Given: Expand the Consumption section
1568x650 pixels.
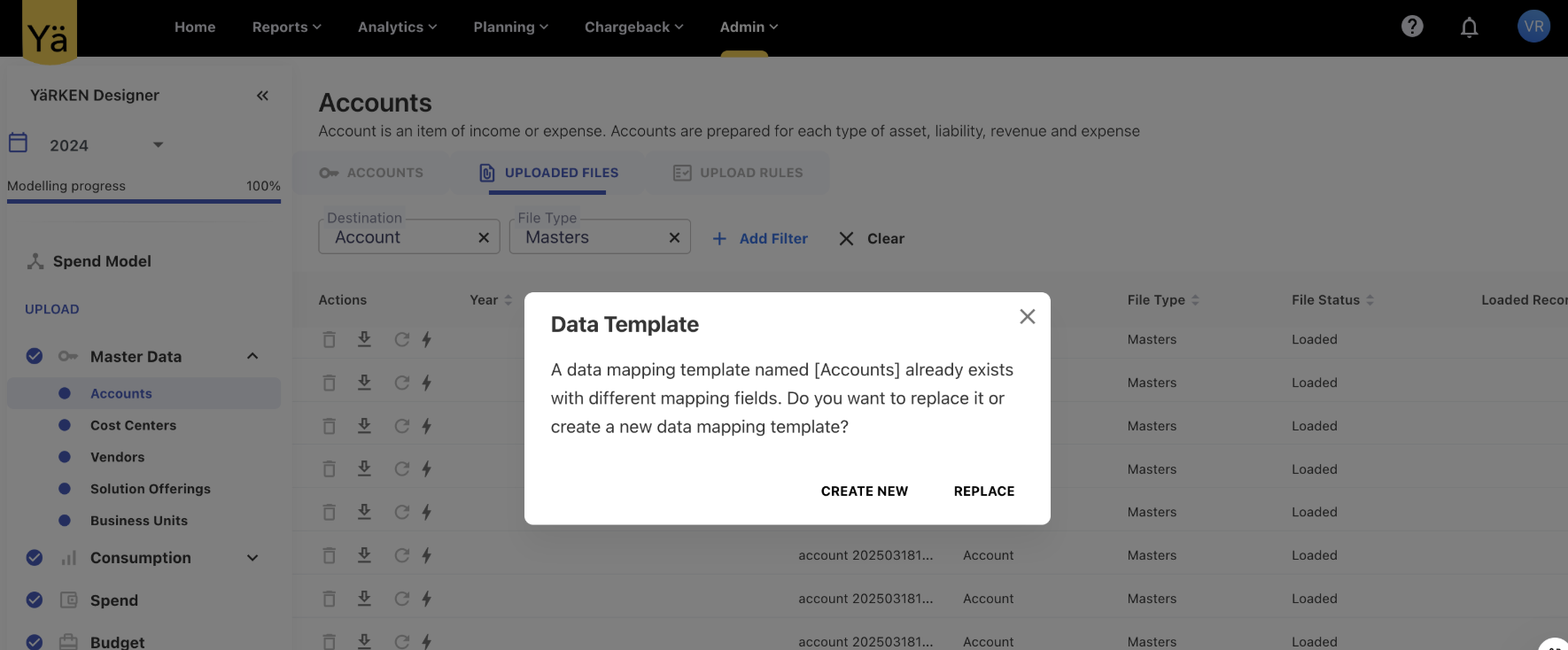Looking at the screenshot, I should [x=252, y=558].
